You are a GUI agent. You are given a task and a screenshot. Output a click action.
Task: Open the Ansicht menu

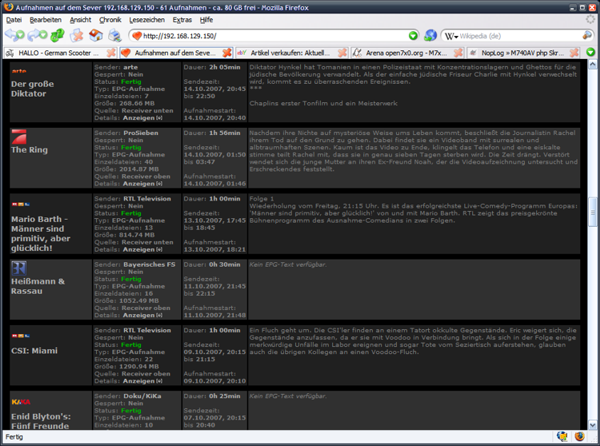(80, 20)
